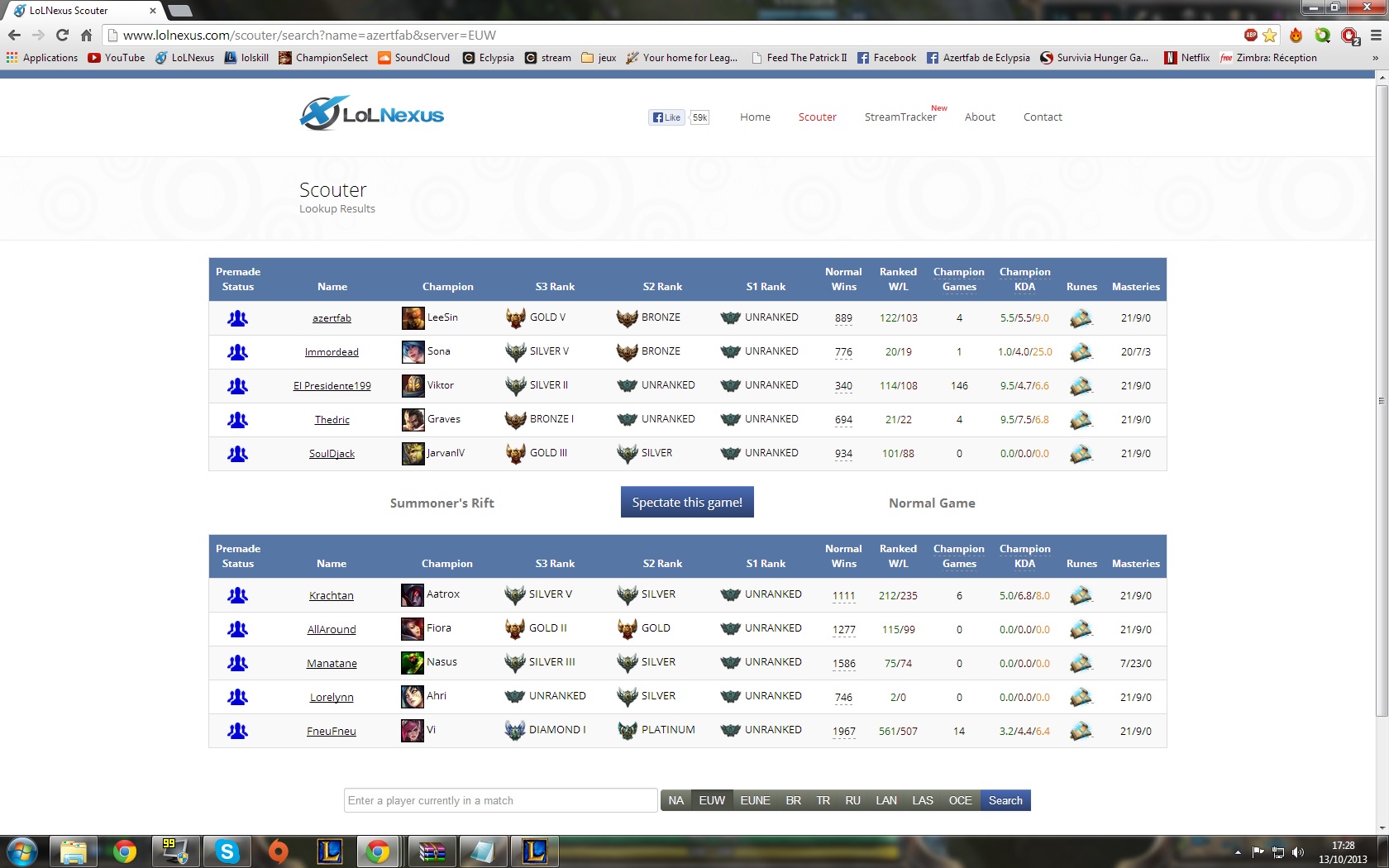Click the browser back arrow
The width and height of the screenshot is (1389, 868).
(14, 35)
